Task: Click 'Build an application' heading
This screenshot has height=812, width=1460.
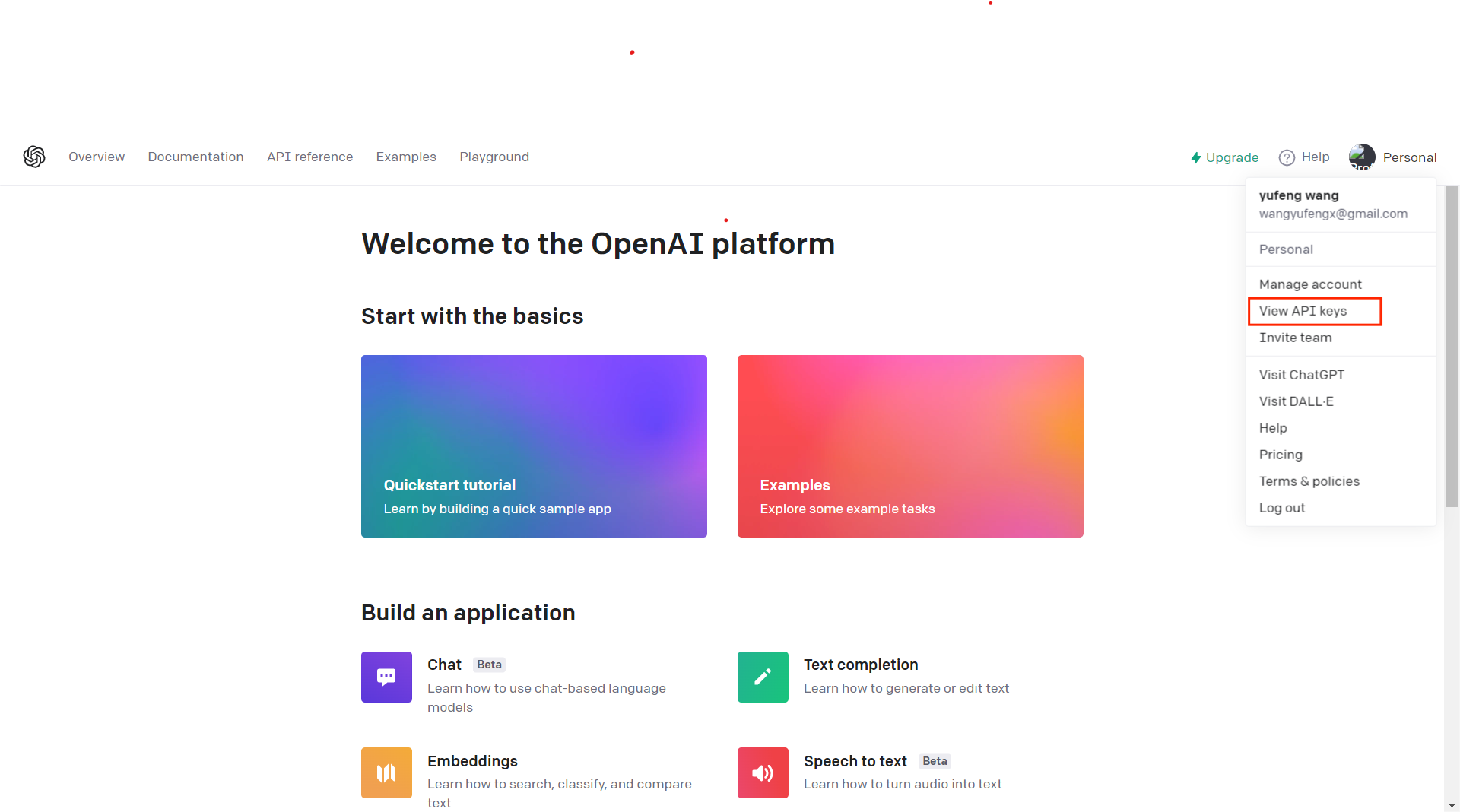Action: 468,613
